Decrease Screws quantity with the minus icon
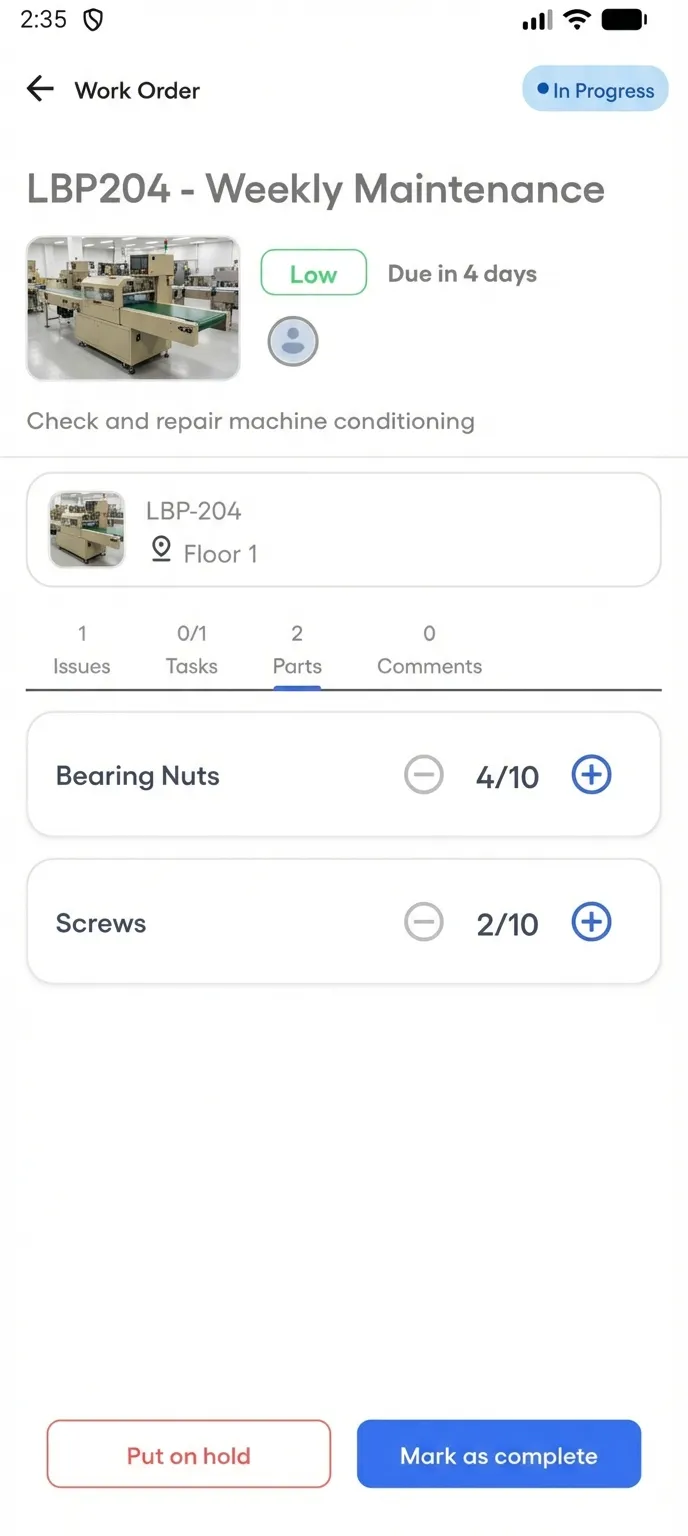This screenshot has width=688, height=1536. pos(424,922)
